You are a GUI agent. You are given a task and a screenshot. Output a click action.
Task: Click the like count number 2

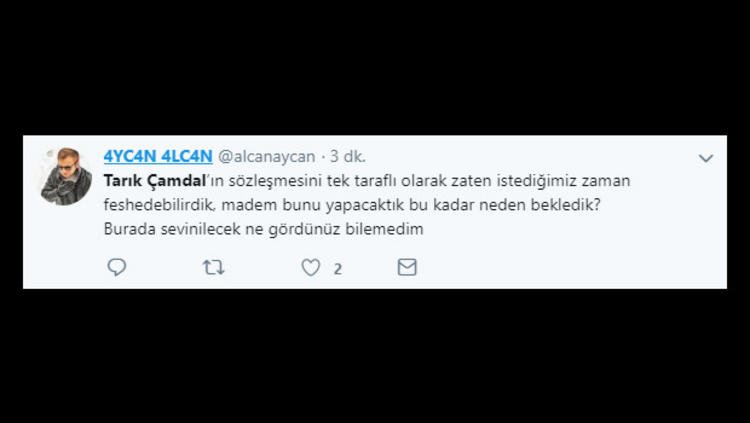coord(338,269)
